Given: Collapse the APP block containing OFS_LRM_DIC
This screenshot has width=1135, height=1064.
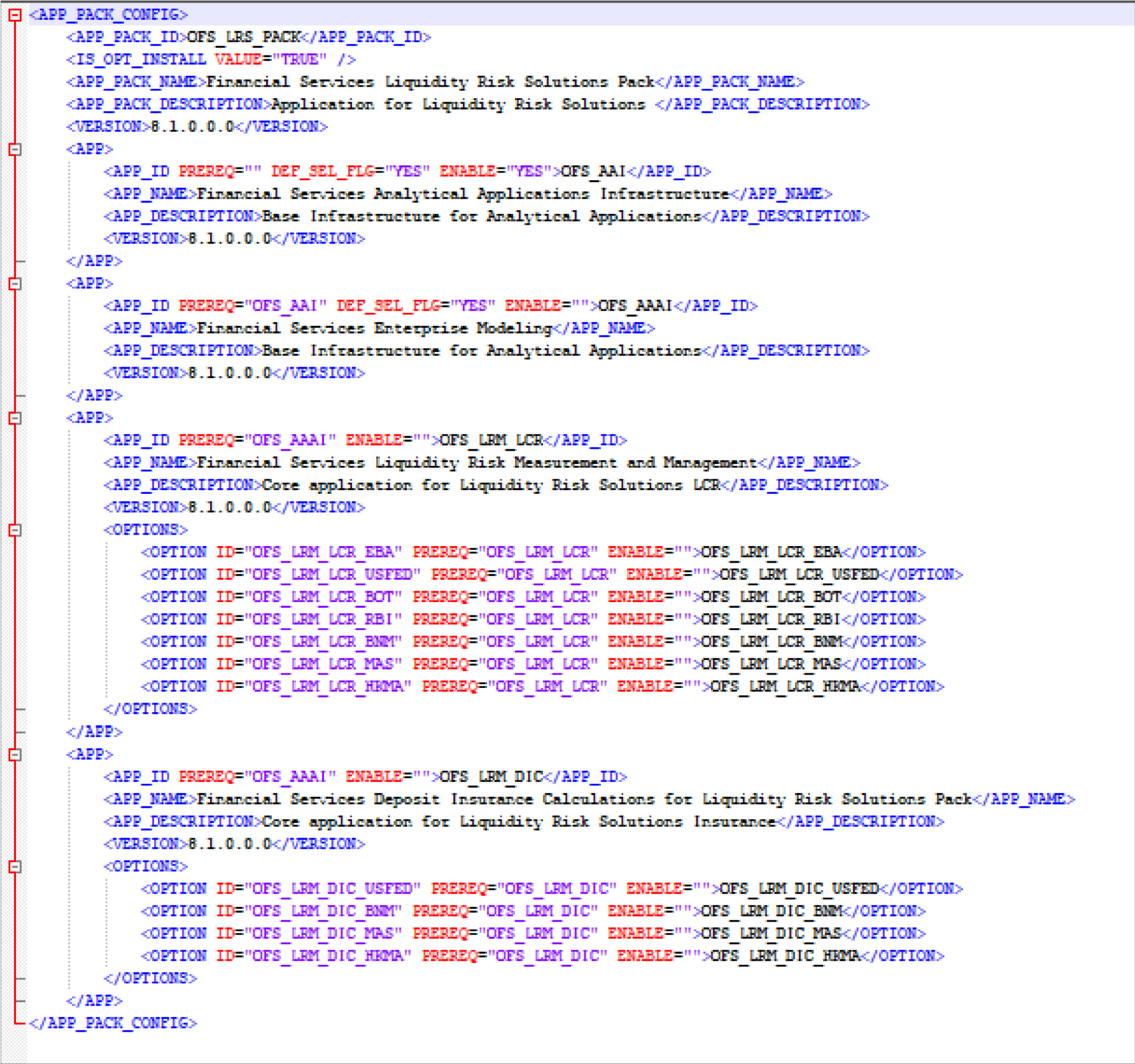Looking at the screenshot, I should point(15,755).
